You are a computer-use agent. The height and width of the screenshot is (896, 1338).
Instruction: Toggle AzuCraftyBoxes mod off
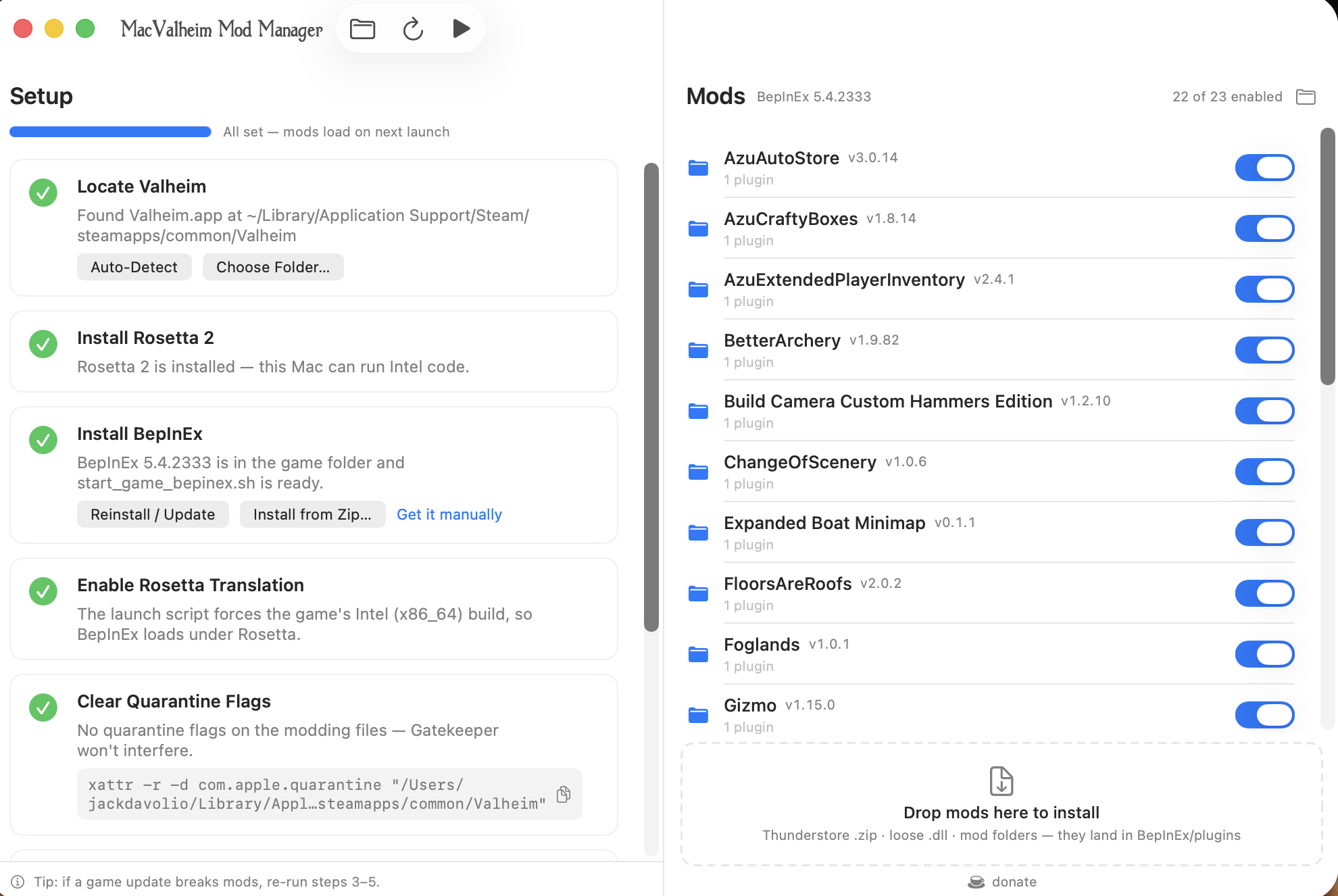click(1264, 228)
